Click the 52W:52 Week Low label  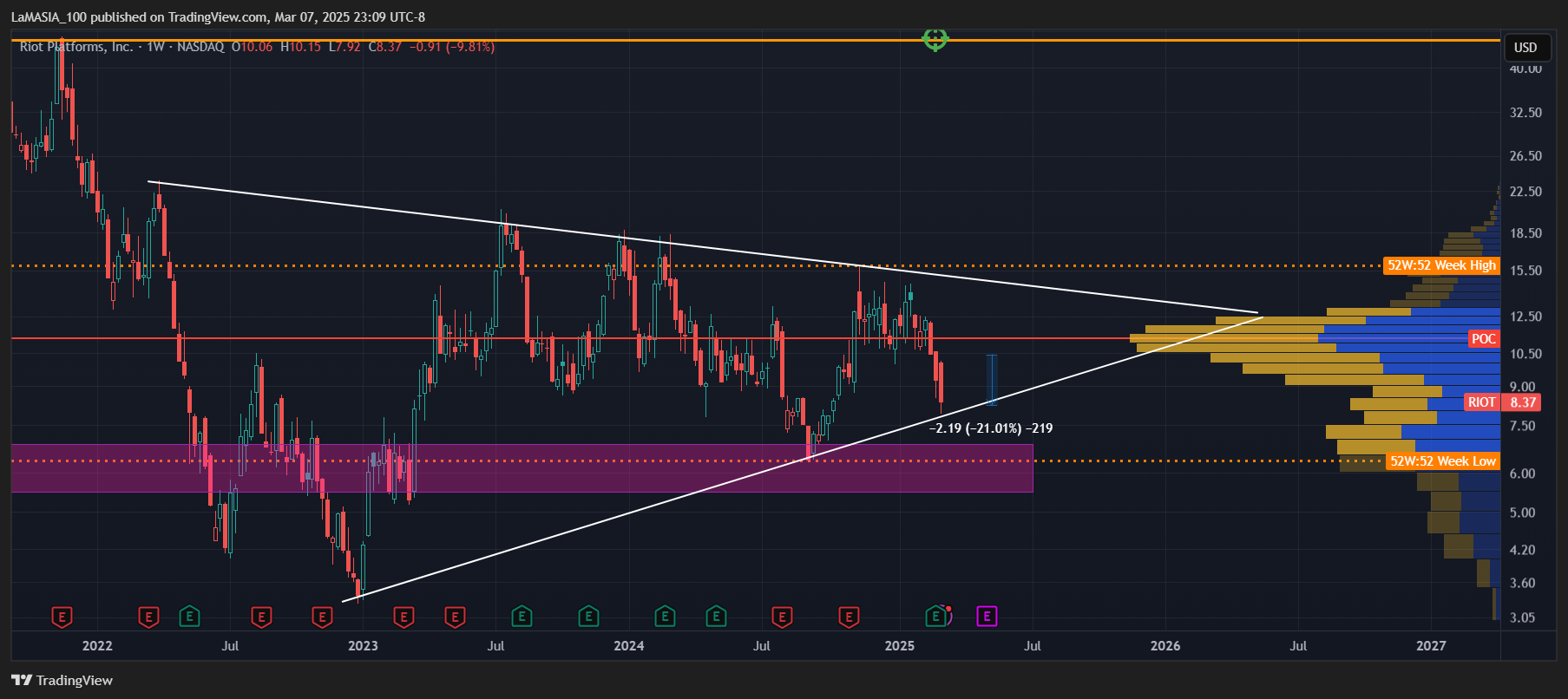(1442, 461)
